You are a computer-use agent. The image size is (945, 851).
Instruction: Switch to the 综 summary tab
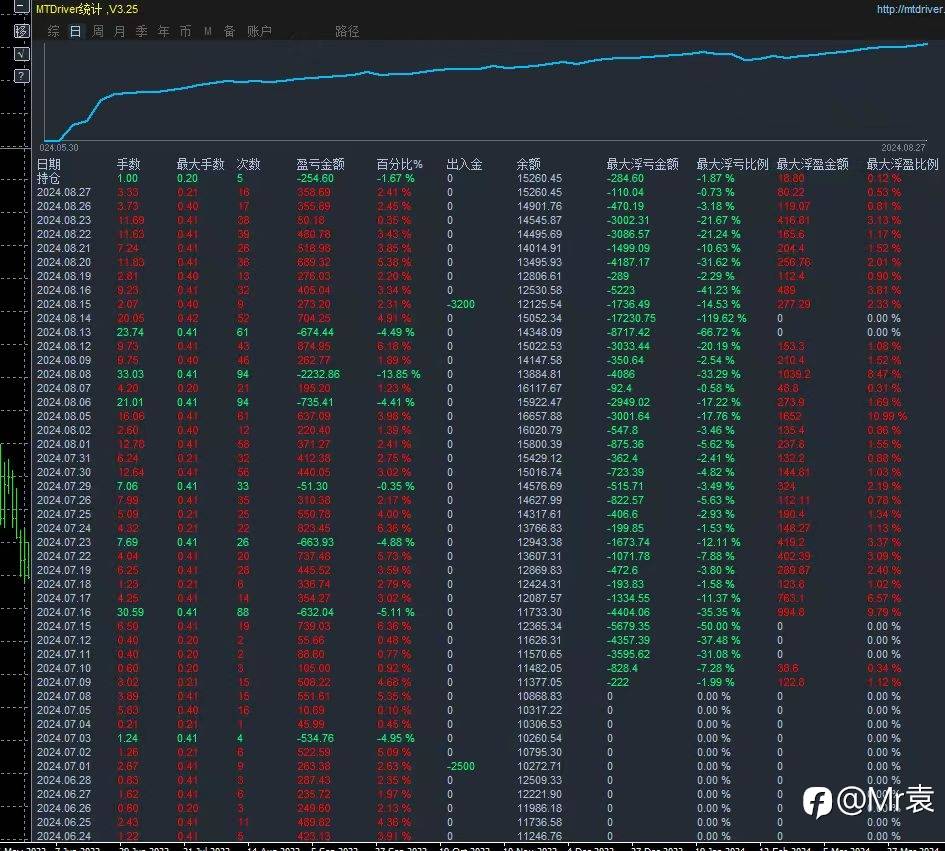[x=53, y=31]
